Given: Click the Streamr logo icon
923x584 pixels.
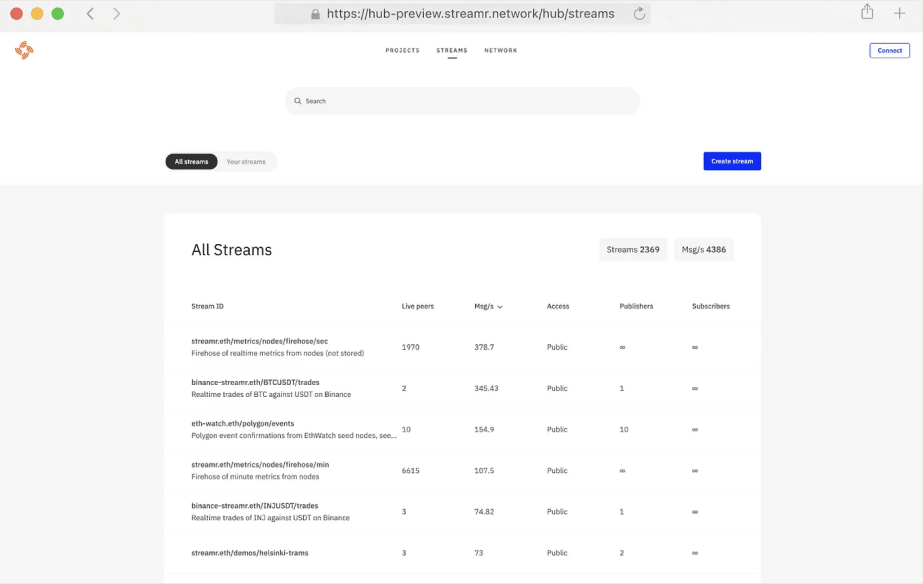Looking at the screenshot, I should (x=24, y=50).
